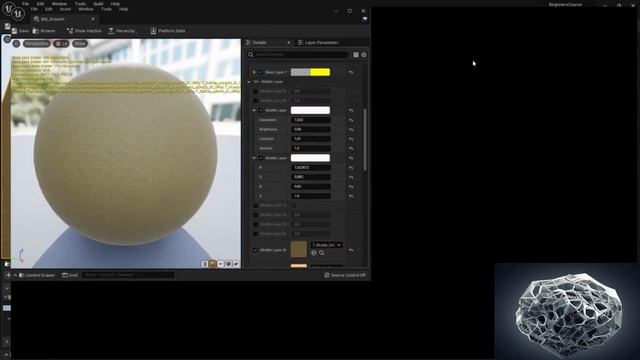The image size is (640, 360).
Task: Open the Details panel settings gear
Action: point(364,55)
